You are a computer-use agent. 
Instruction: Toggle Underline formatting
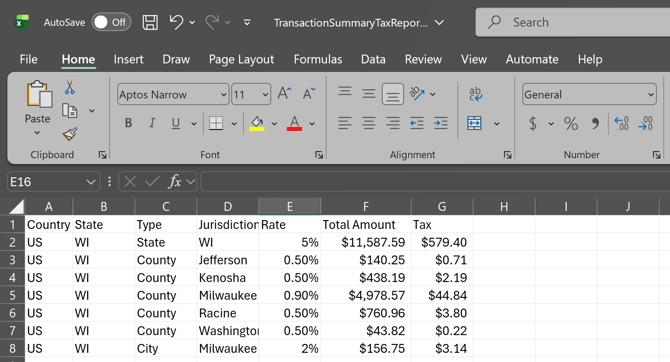[x=176, y=123]
